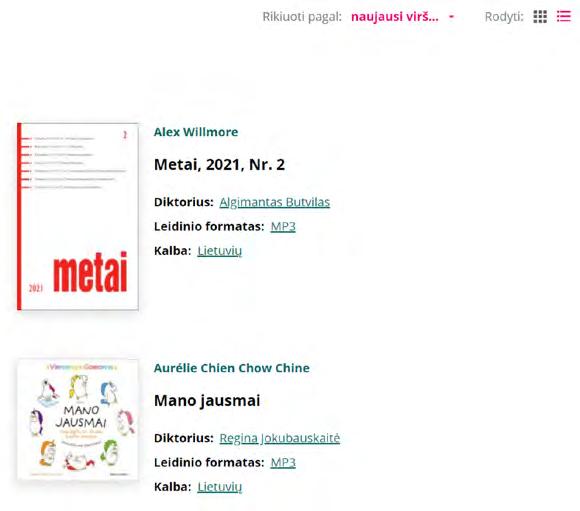
Task: Click the Rodyti view label
Action: click(x=504, y=17)
